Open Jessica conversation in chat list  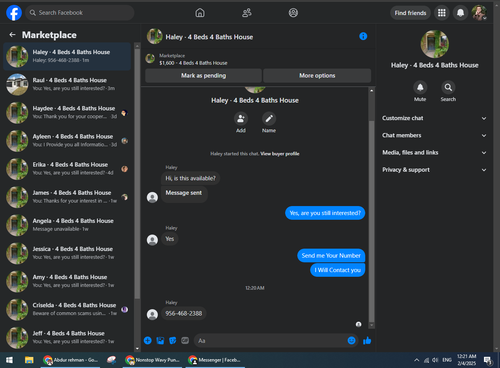[x=67, y=253]
